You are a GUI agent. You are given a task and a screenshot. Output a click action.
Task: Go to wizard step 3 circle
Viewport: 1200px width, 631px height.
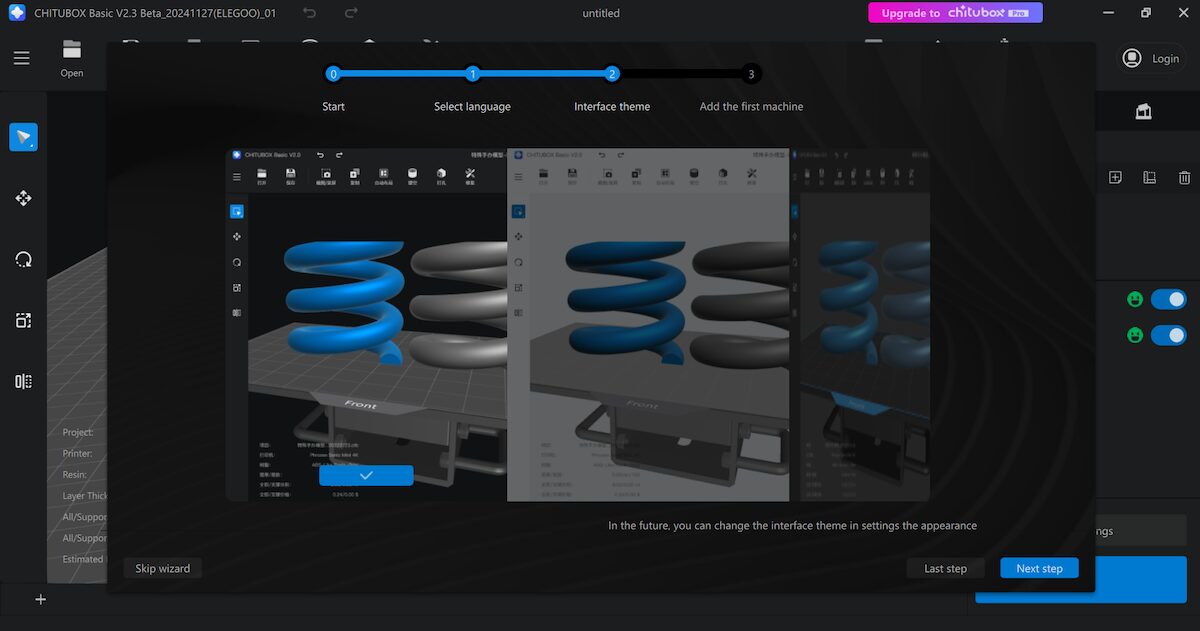(751, 74)
